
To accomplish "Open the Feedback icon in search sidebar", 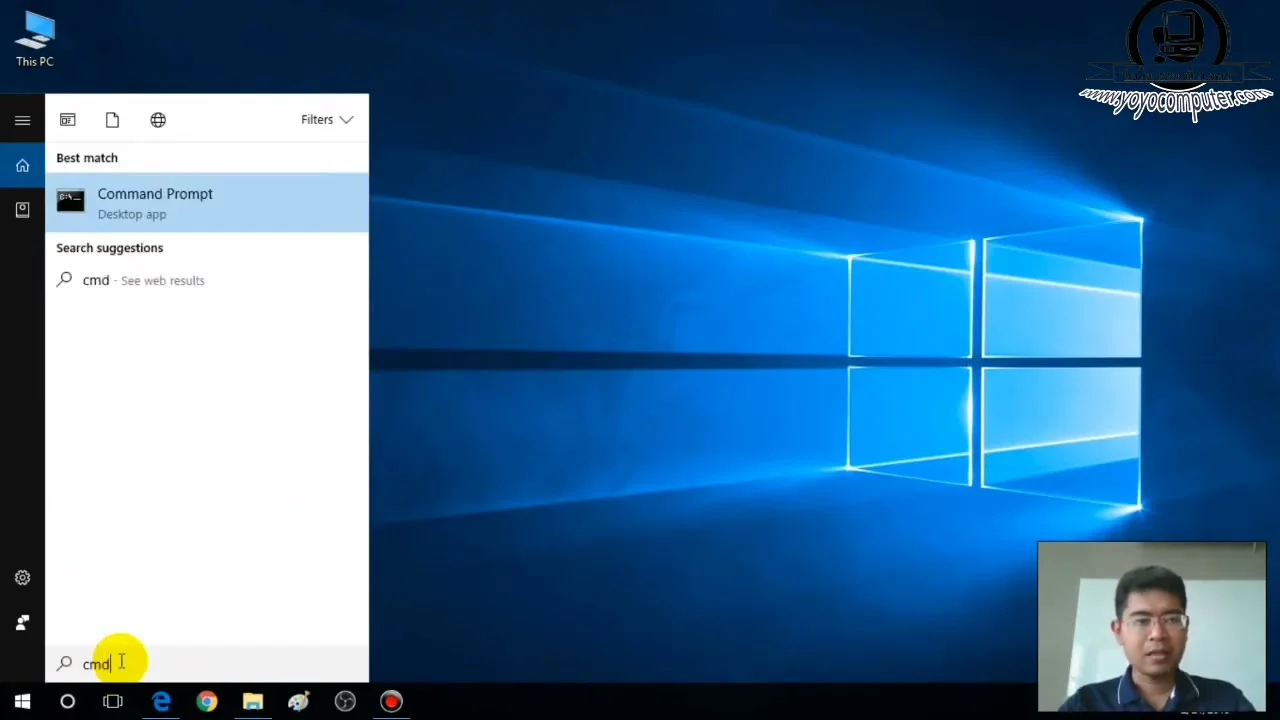I will tap(22, 622).
